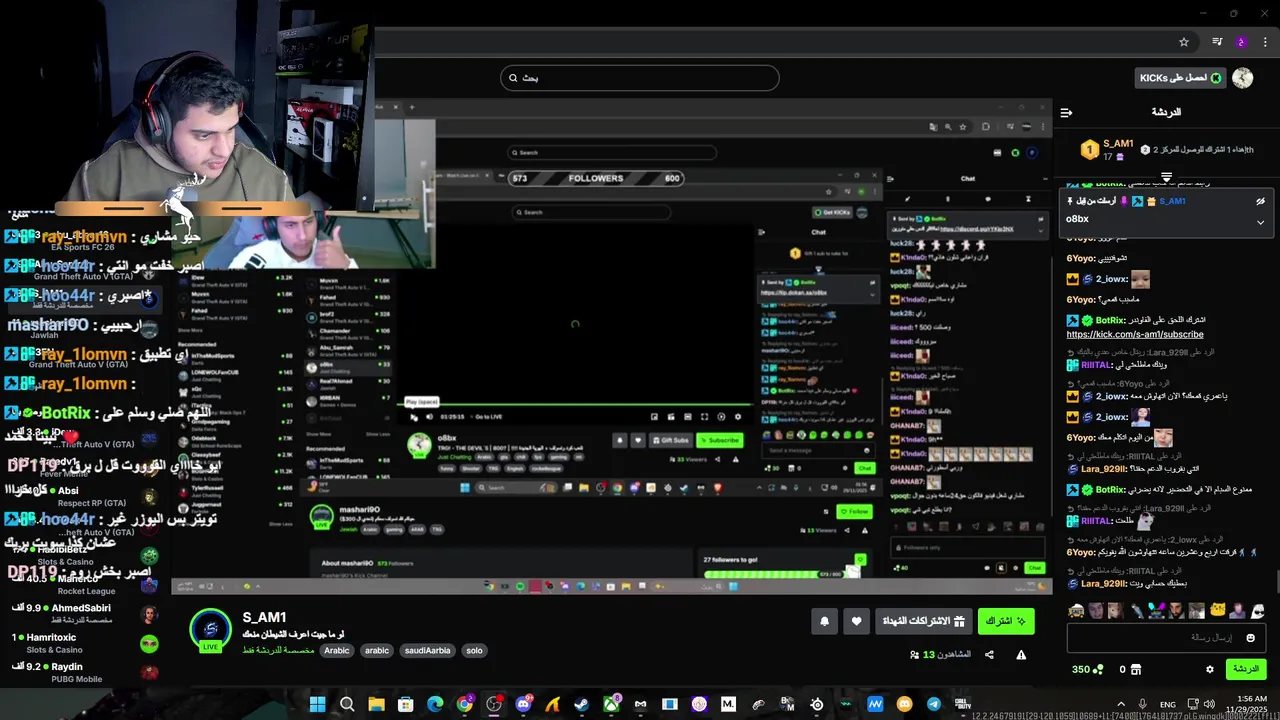Select the yellow cat emote in emote row
This screenshot has width=1280, height=720.
(1218, 611)
